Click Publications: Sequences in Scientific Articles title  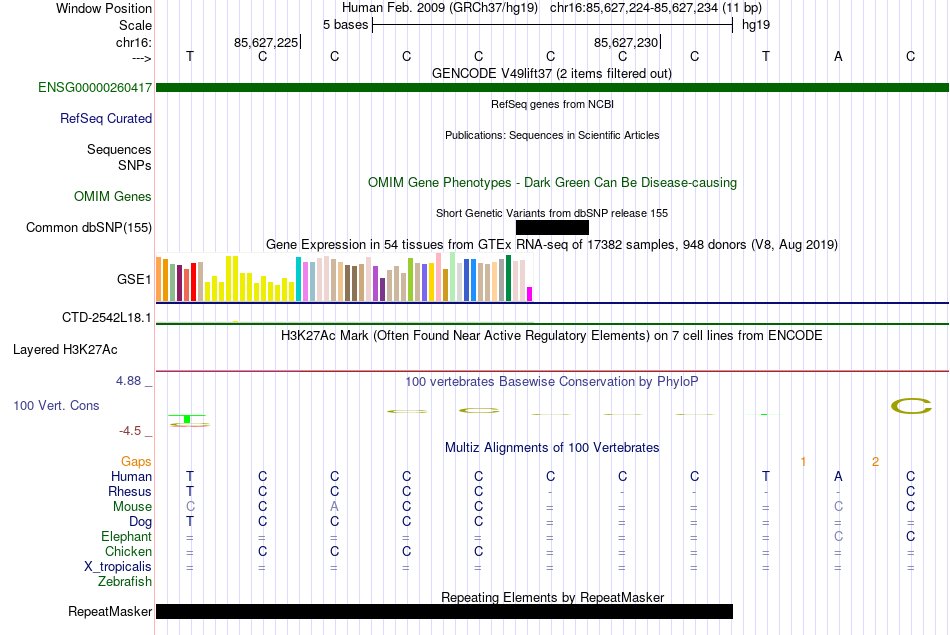click(x=552, y=135)
